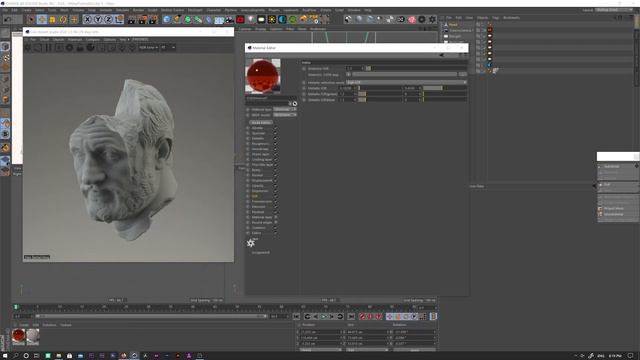640x360 pixels.
Task: Click the Undo arrow icon
Action: click(x=7, y=19)
